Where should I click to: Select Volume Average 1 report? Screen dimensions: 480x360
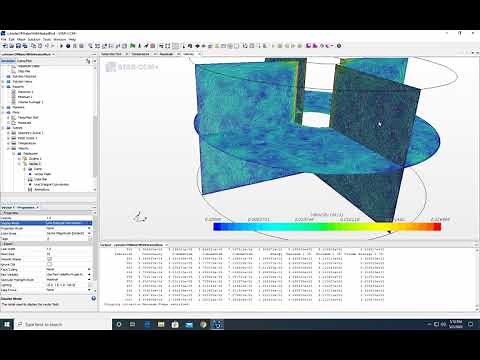coord(31,102)
